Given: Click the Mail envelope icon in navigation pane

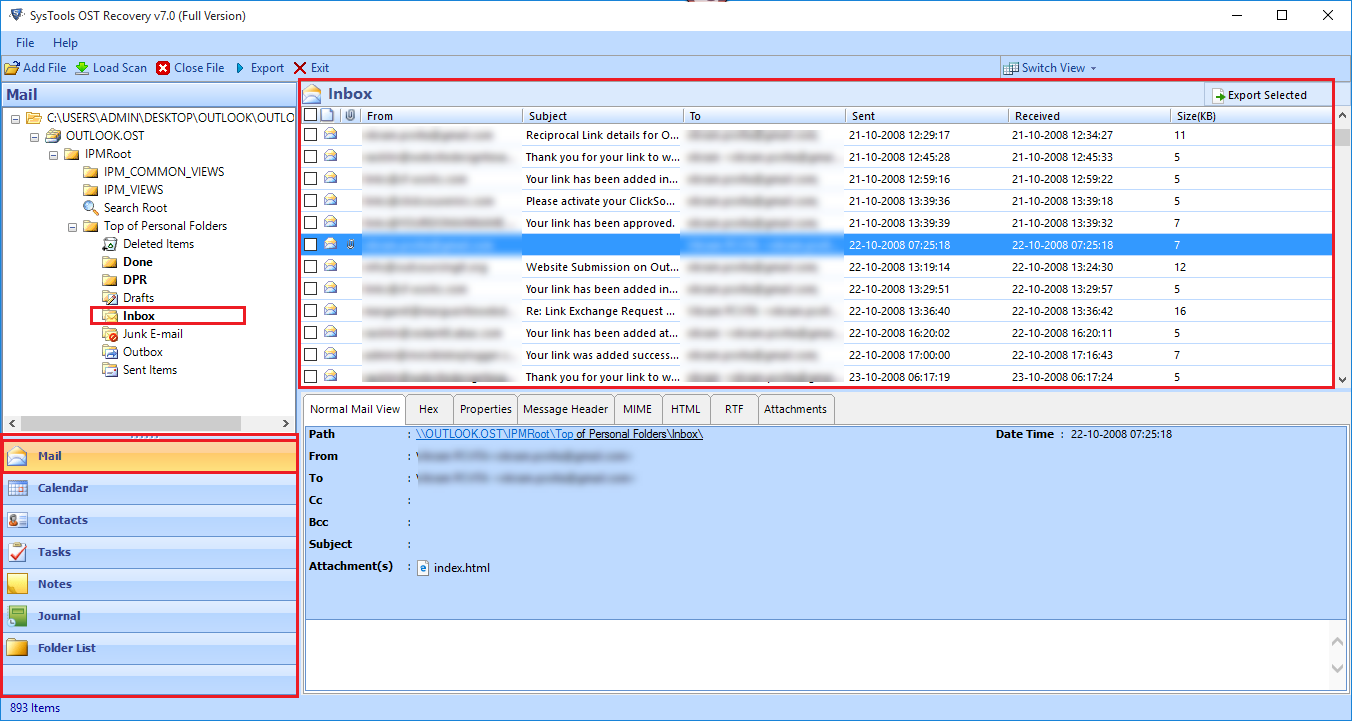Looking at the screenshot, I should pyautogui.click(x=17, y=457).
